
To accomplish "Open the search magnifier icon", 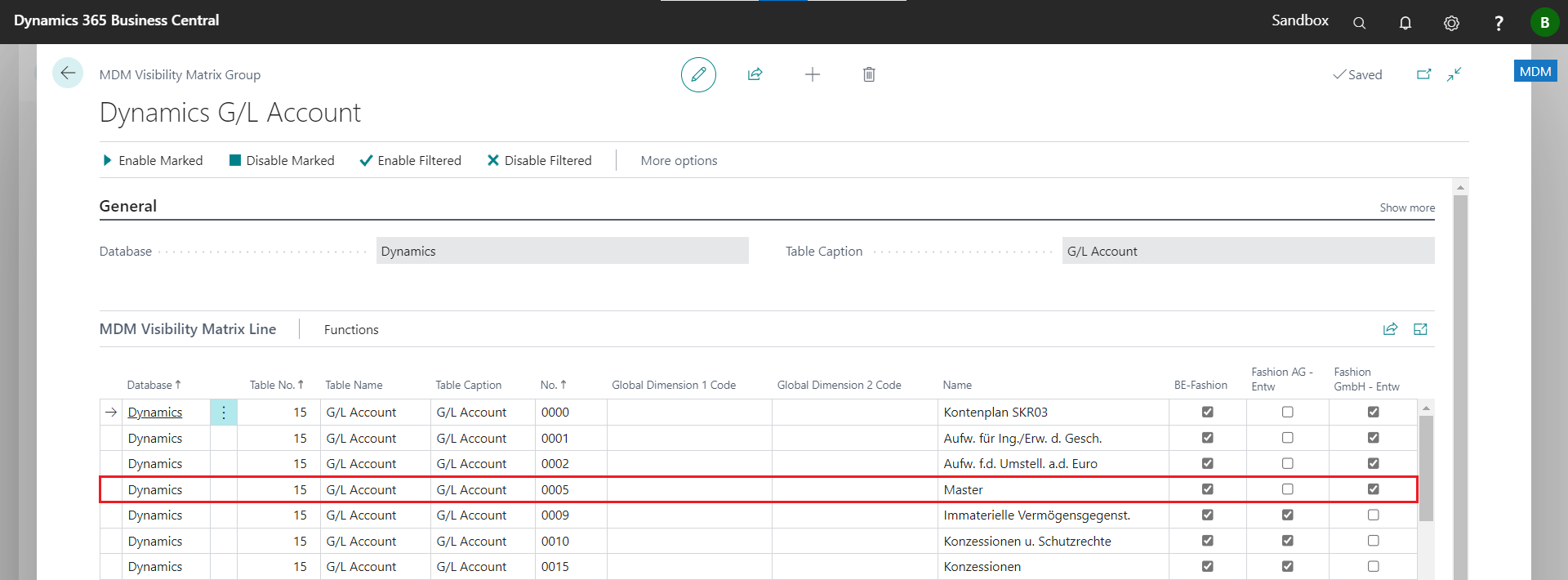I will pyautogui.click(x=1359, y=23).
